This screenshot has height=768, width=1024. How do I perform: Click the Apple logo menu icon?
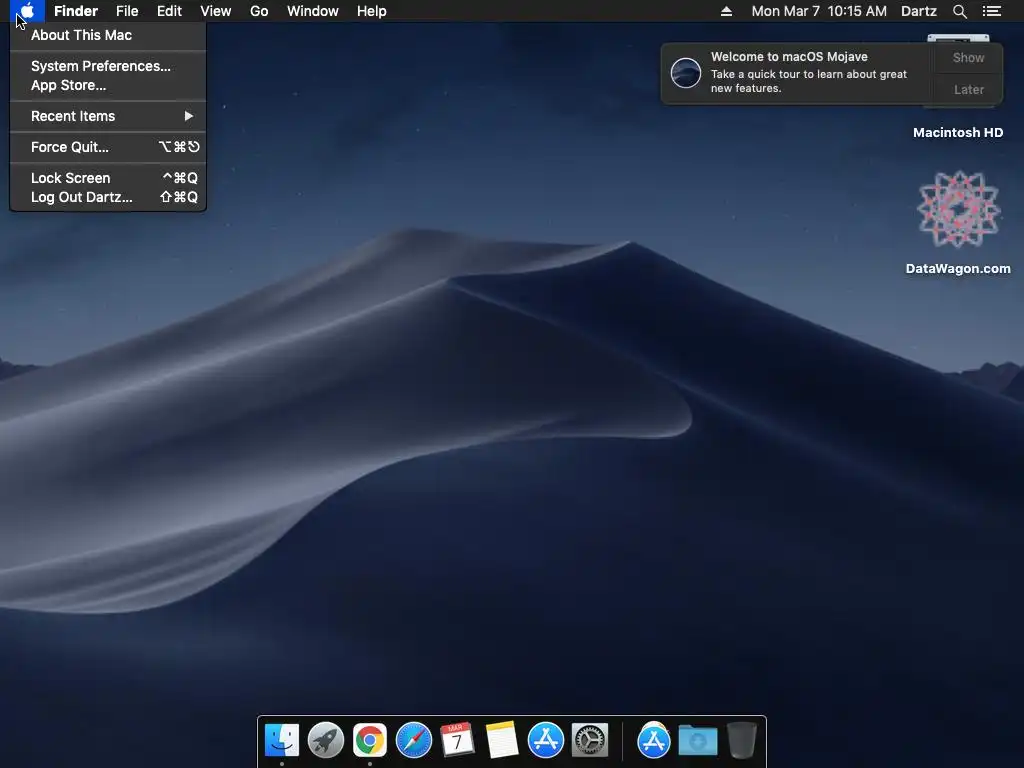click(27, 11)
